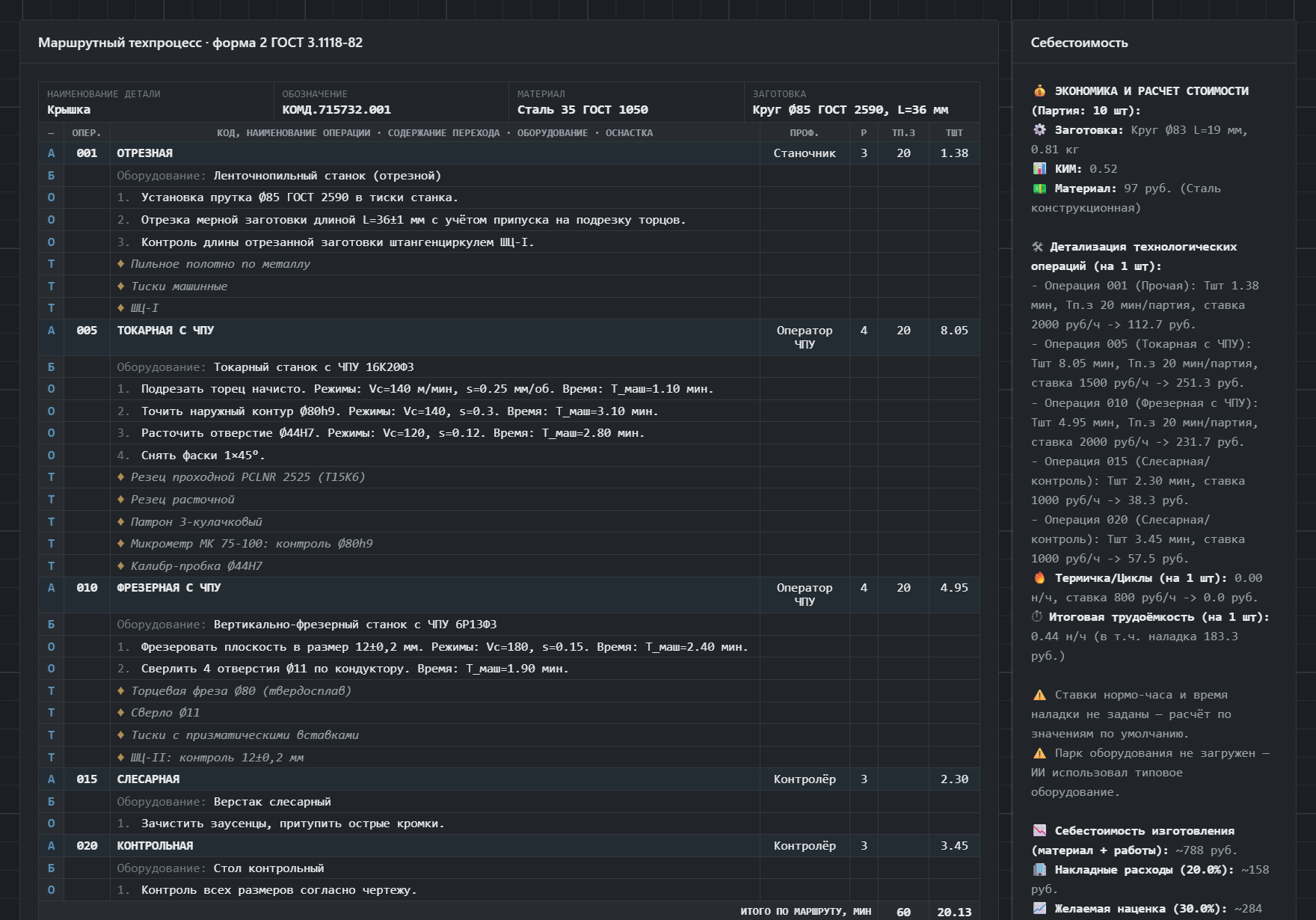Click the warning icon beside Ставки нормо-часа
Image resolution: width=1316 pixels, height=920 pixels.
pyautogui.click(x=1039, y=695)
